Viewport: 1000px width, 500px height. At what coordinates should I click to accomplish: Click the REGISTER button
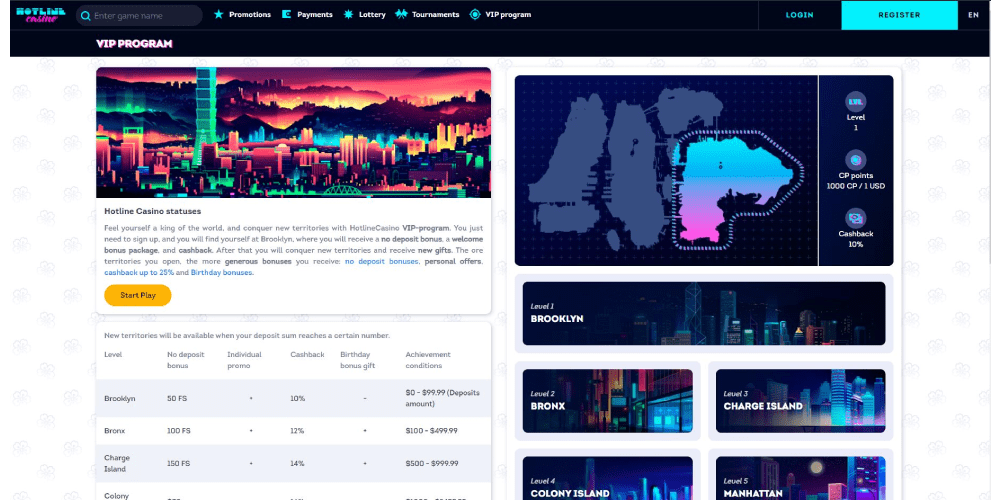(899, 15)
